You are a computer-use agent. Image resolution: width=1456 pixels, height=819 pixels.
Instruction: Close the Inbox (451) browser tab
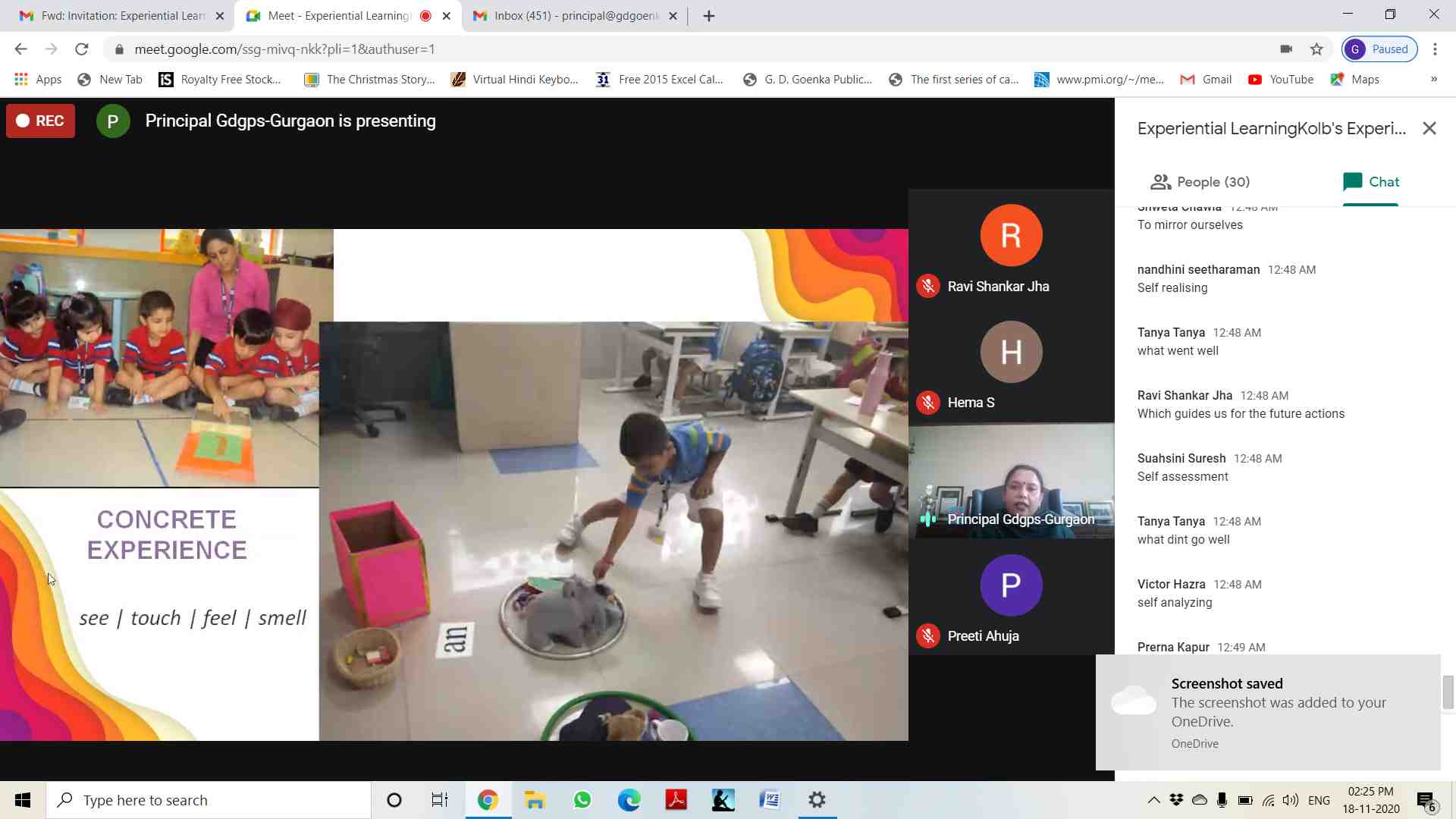[673, 16]
